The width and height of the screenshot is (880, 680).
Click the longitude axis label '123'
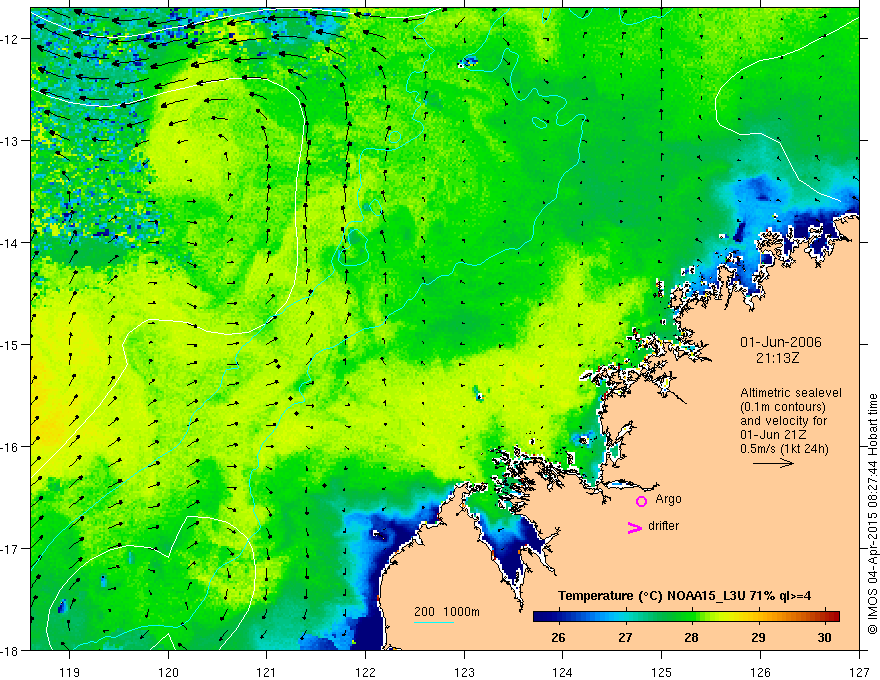(464, 672)
